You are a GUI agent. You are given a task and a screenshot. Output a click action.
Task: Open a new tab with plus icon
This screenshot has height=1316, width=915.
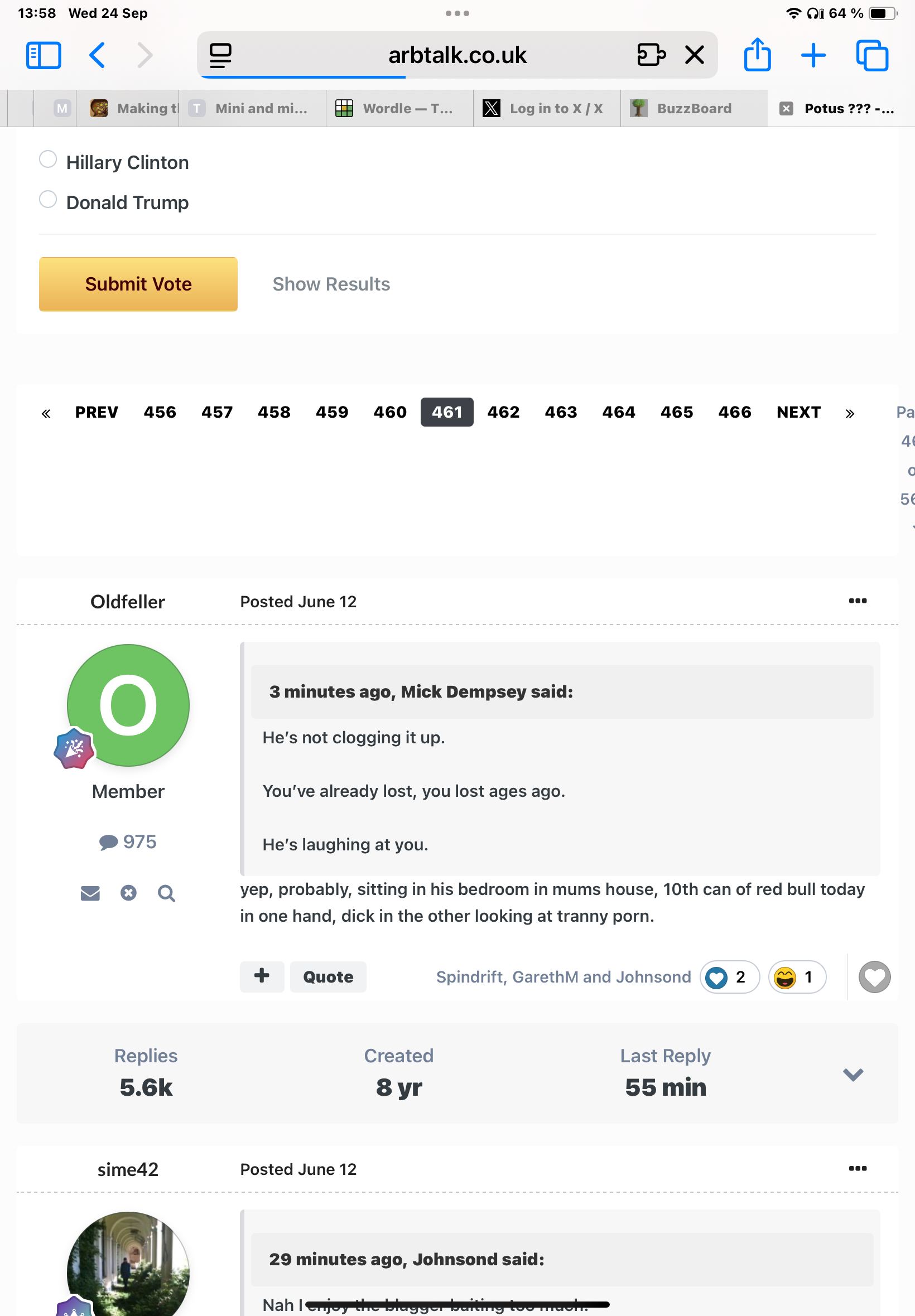[813, 56]
